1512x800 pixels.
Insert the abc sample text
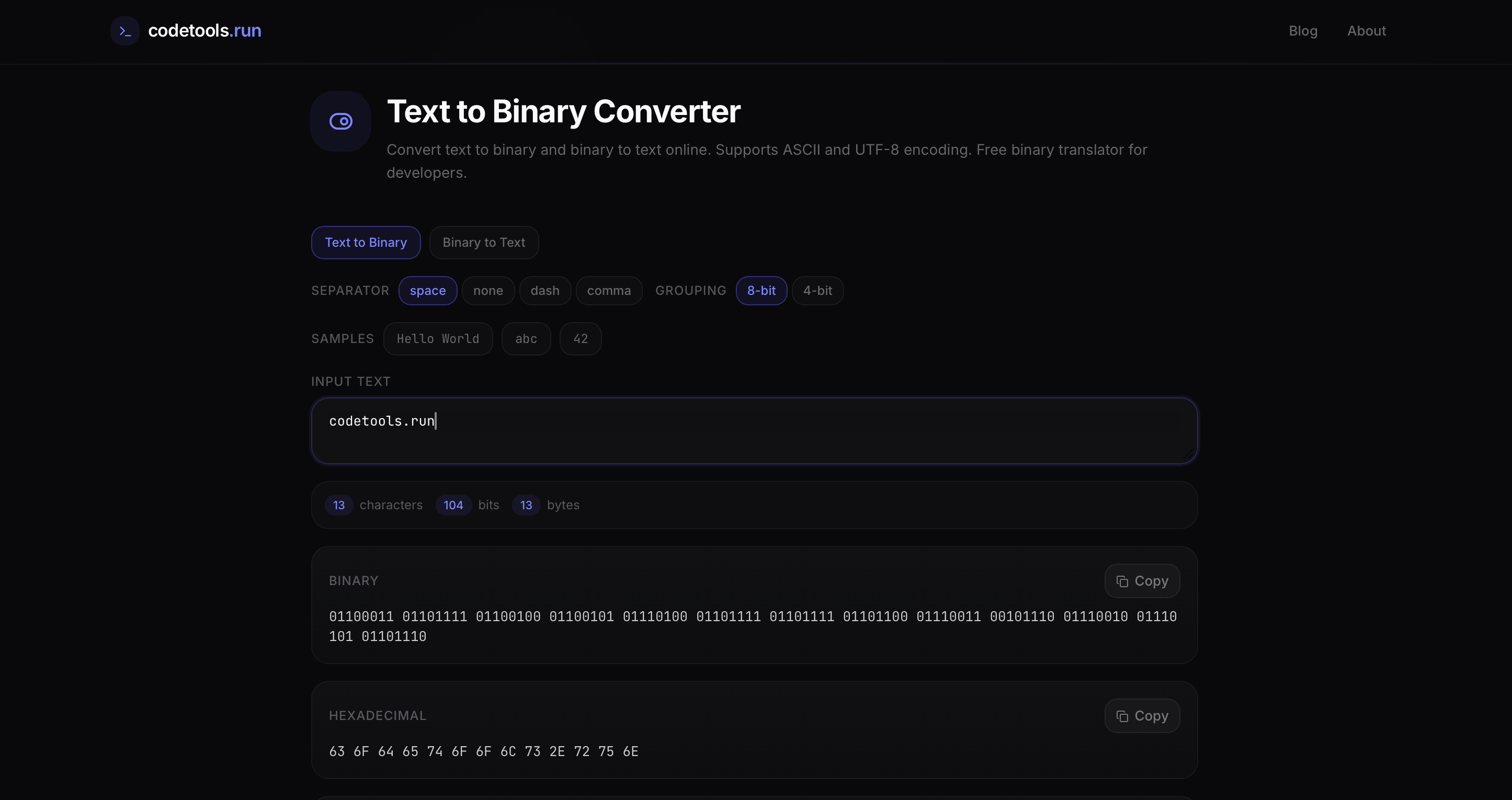point(526,339)
